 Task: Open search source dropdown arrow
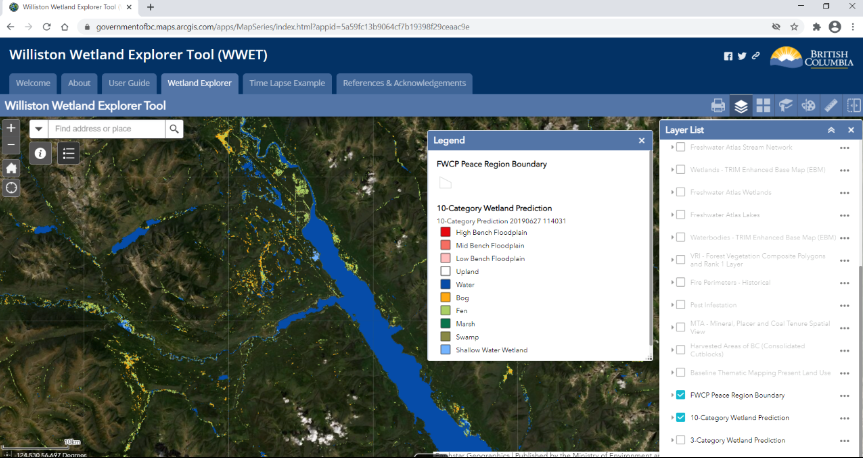pos(39,129)
